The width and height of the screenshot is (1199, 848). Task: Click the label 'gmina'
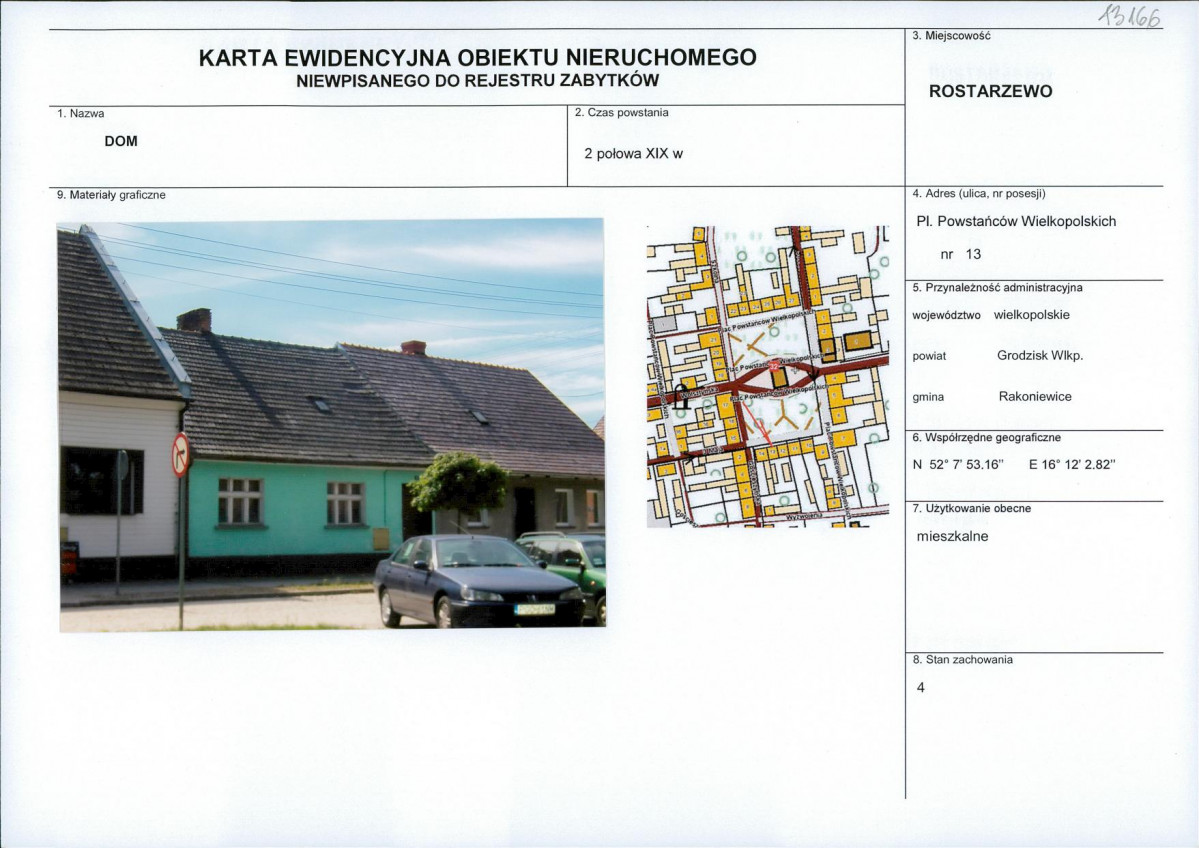(928, 398)
